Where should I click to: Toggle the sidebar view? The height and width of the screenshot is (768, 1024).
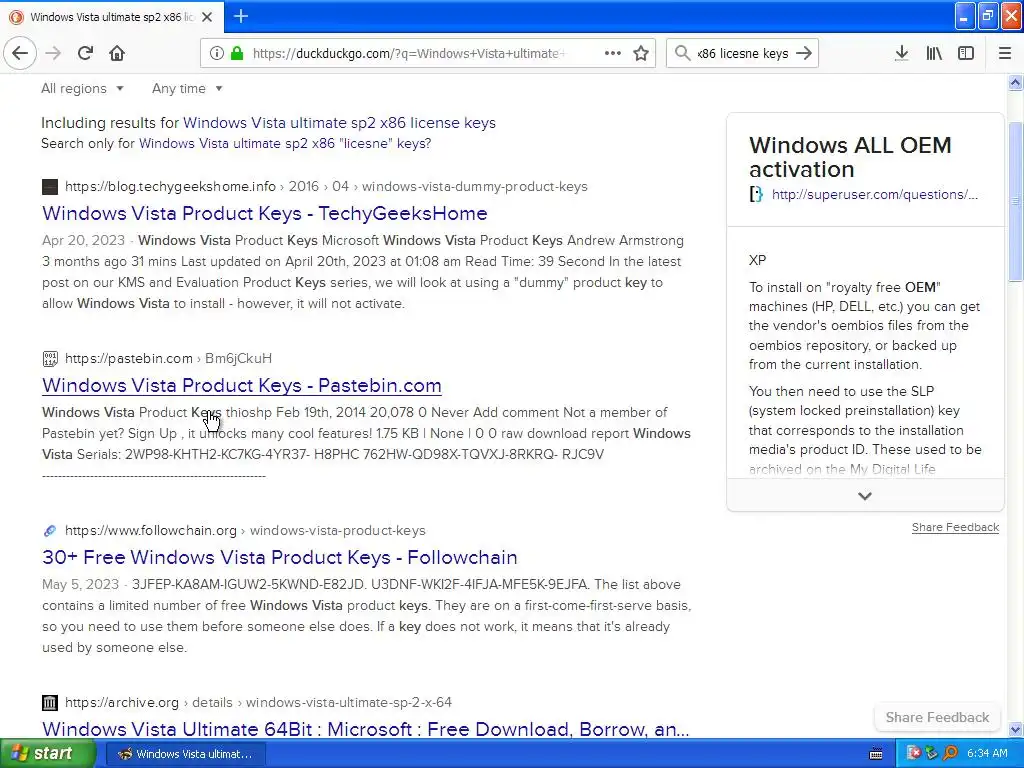(x=966, y=53)
